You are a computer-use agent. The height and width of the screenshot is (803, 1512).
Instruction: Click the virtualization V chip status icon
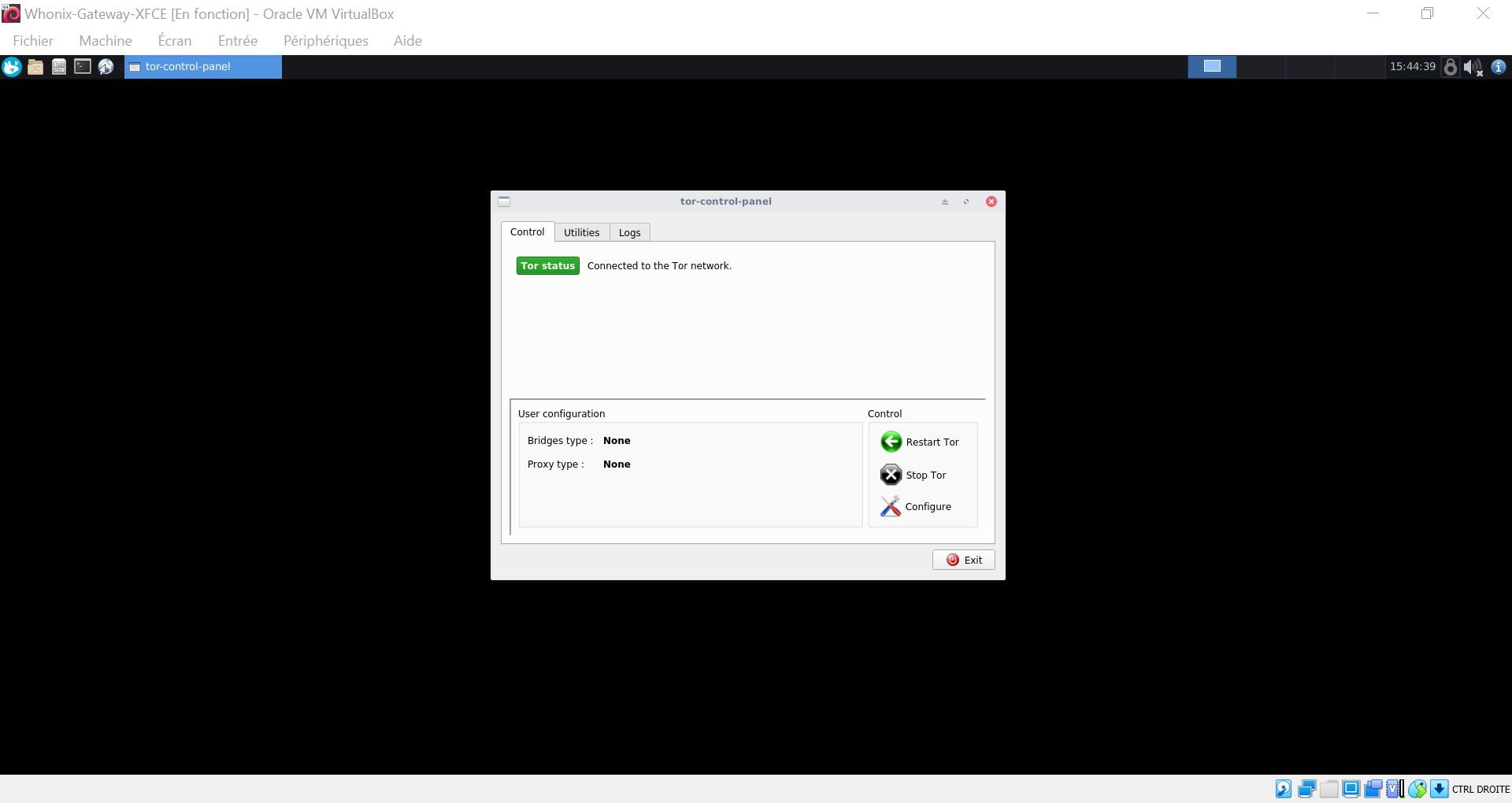1395,789
